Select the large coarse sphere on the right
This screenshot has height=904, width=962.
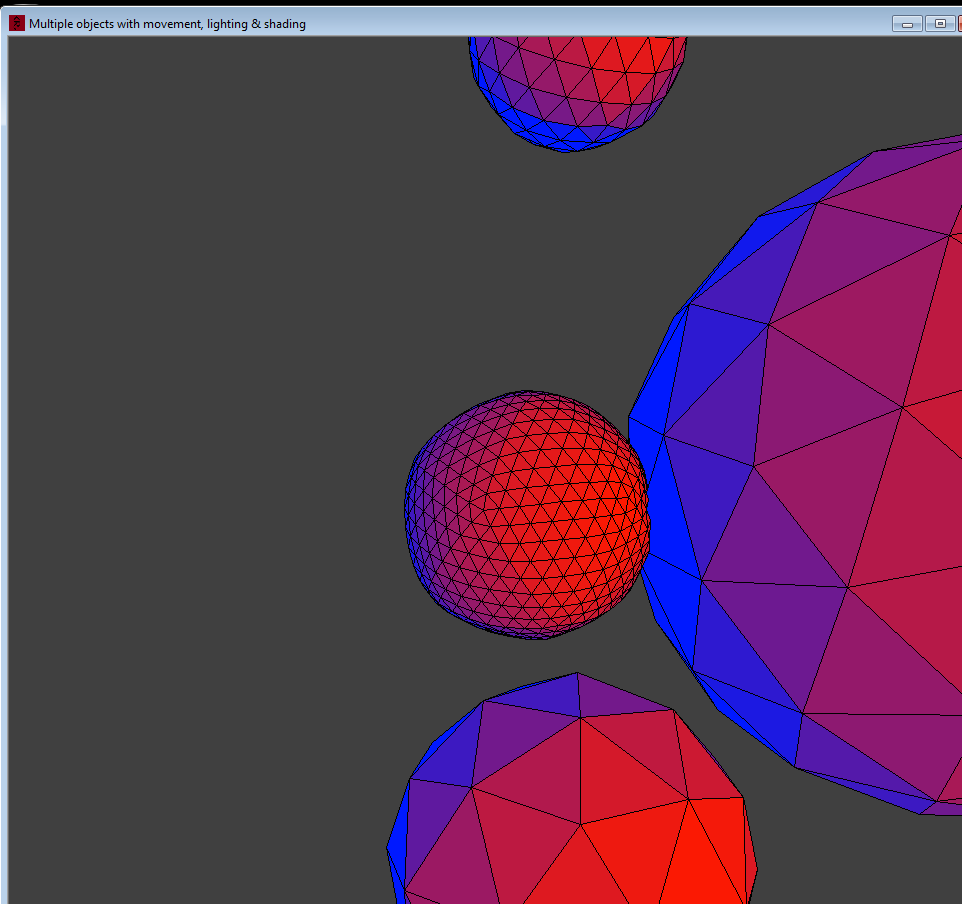point(795,475)
